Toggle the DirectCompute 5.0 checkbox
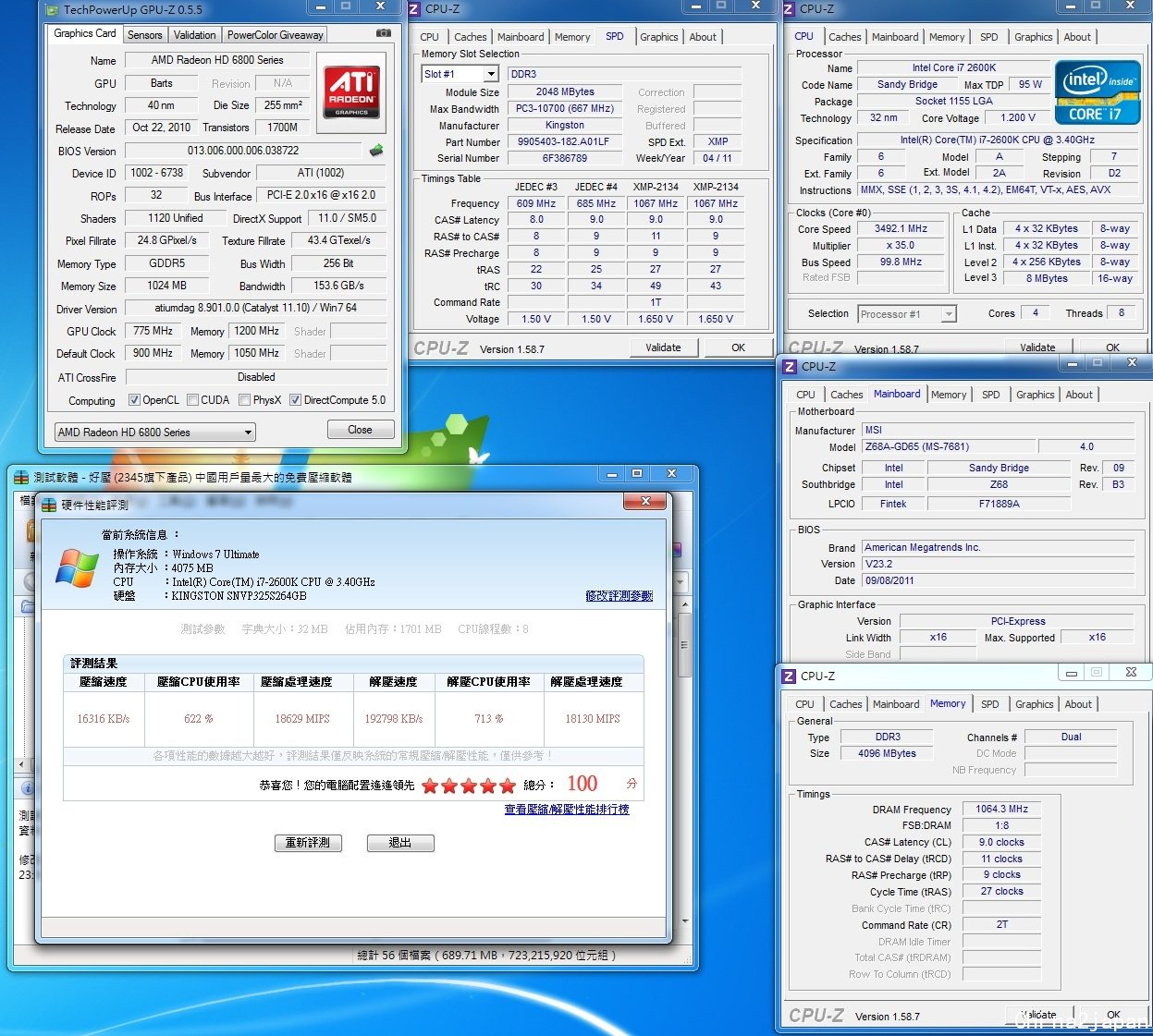This screenshot has width=1153, height=1036. [x=295, y=400]
